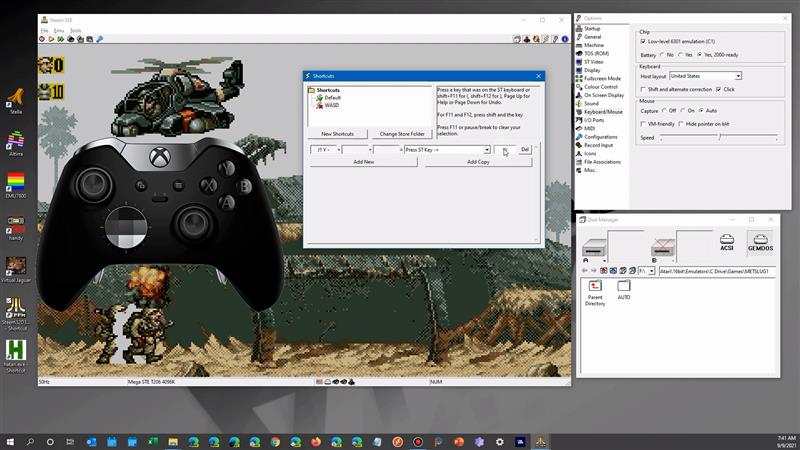Screen dimensions: 800x450
Task: Click the green fast forward icon
Action: (61, 39)
